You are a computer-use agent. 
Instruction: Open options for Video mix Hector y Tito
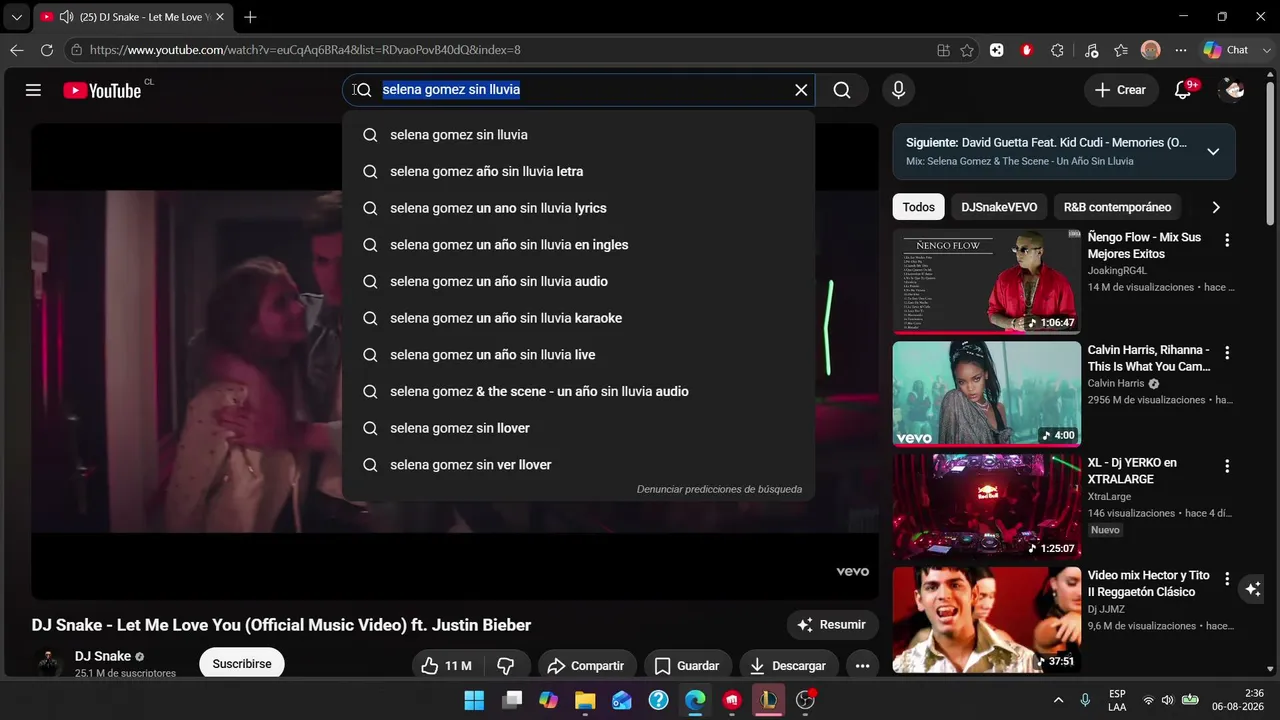[x=1227, y=578]
